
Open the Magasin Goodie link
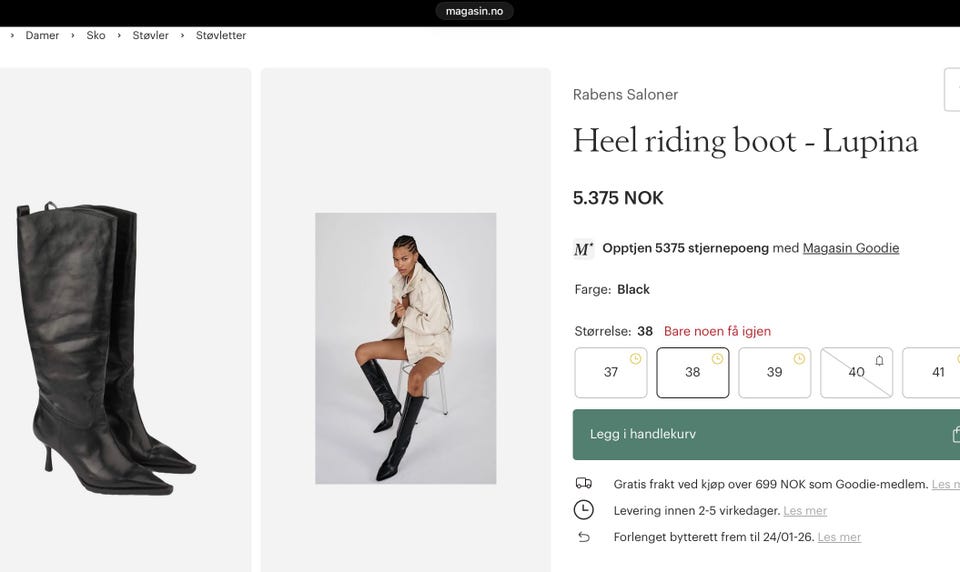coord(850,248)
